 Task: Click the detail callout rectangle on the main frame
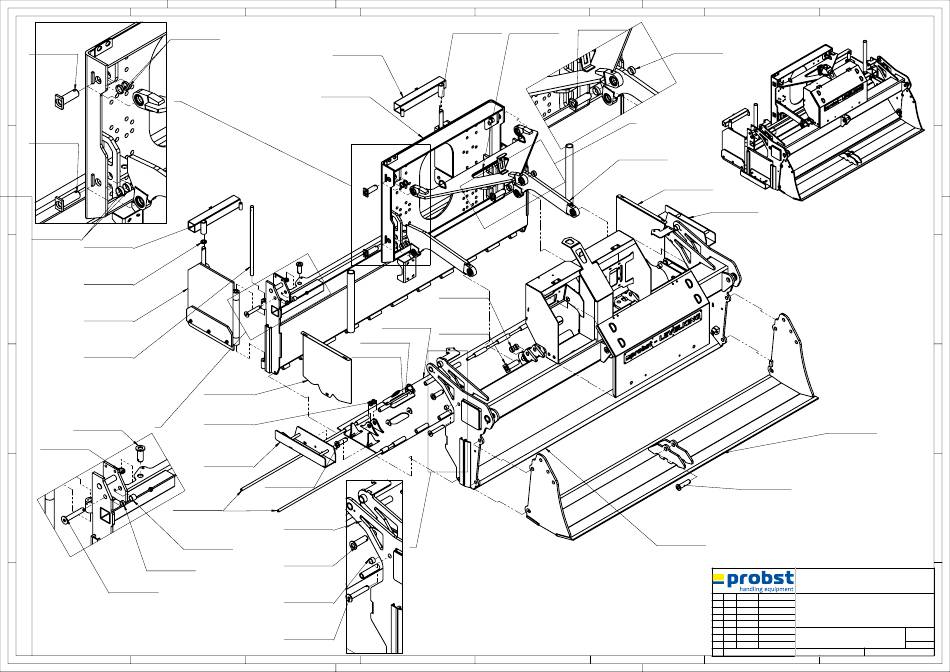(x=391, y=205)
